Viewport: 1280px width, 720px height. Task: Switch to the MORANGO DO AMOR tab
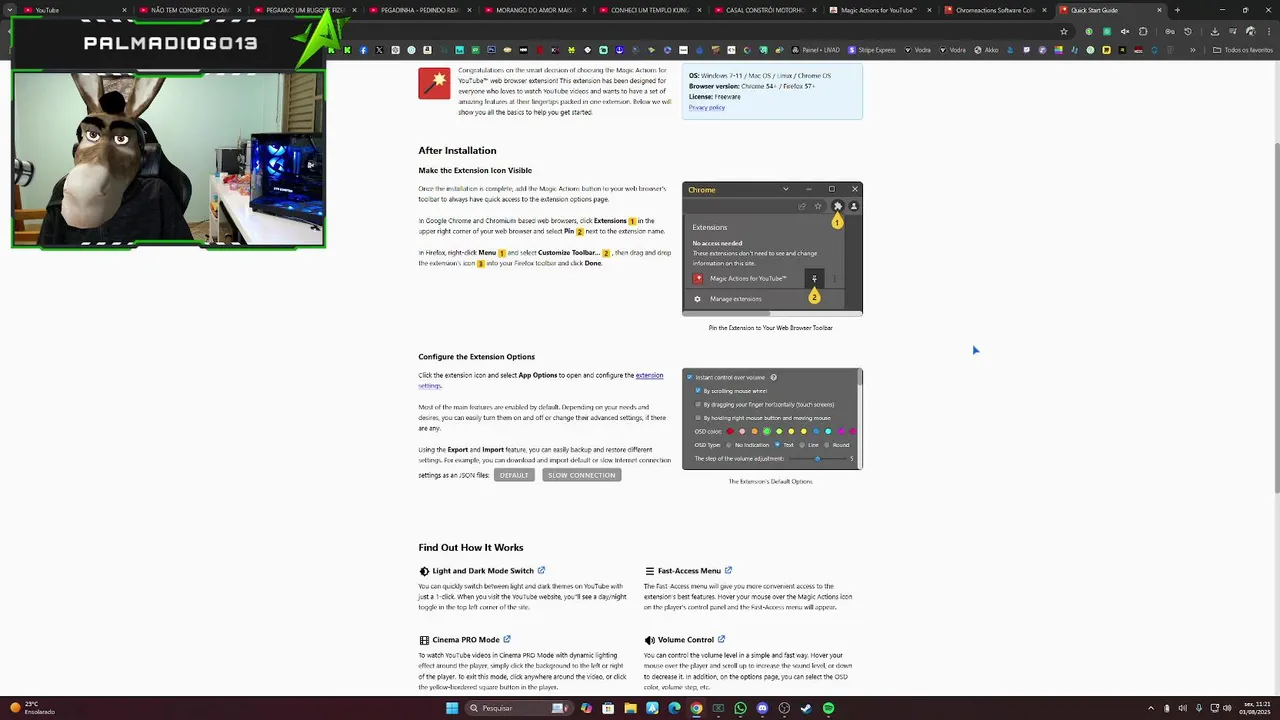pyautogui.click(x=535, y=10)
